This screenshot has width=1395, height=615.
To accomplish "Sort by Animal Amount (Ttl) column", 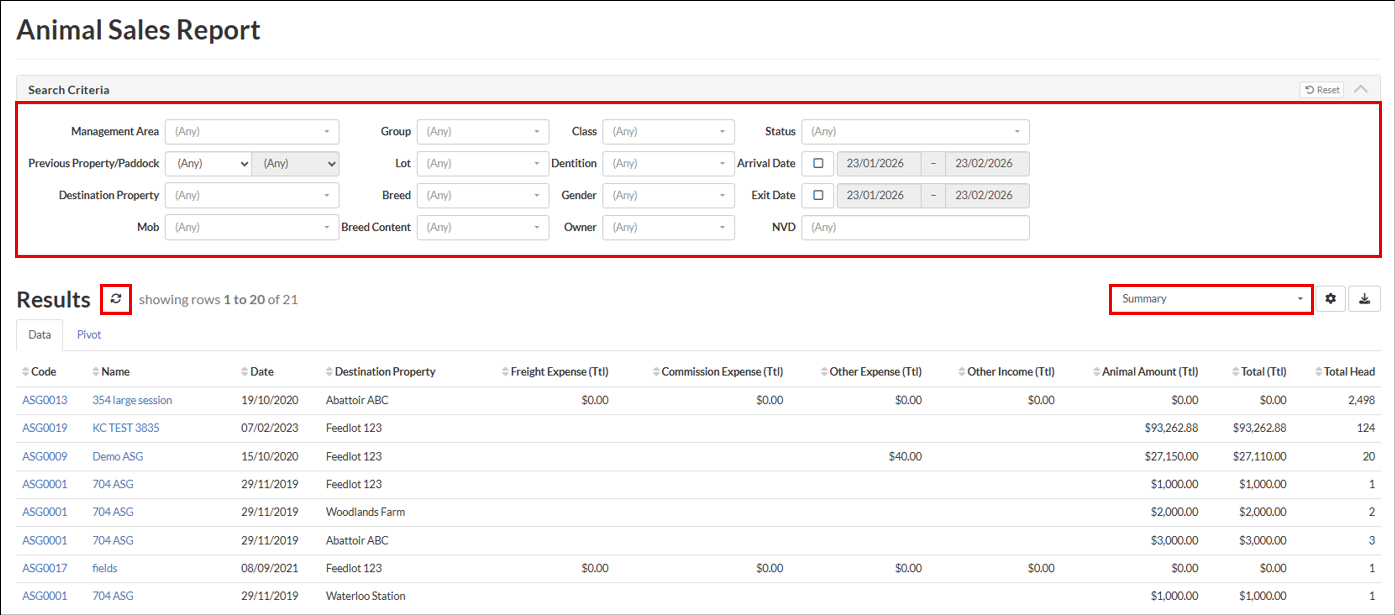I will tap(1149, 371).
